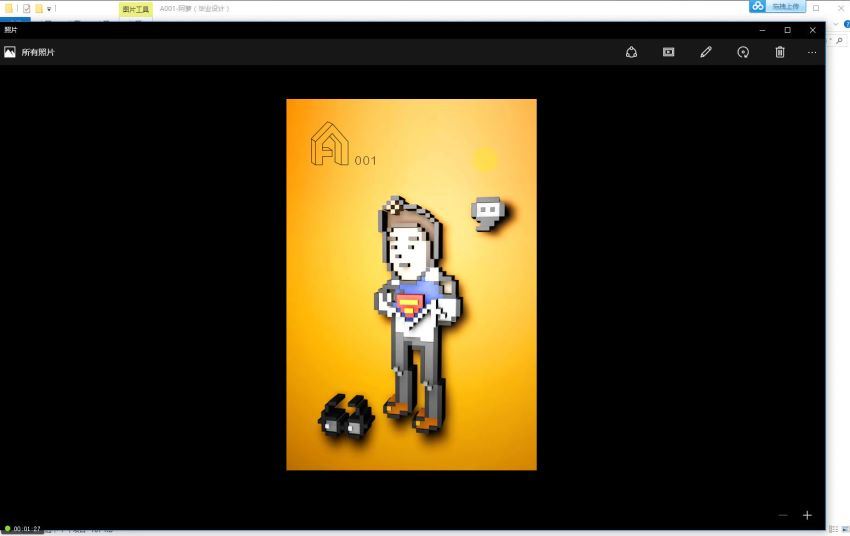Click the blue cloud icon in Explorer
The height and width of the screenshot is (536, 850).
pos(758,6)
